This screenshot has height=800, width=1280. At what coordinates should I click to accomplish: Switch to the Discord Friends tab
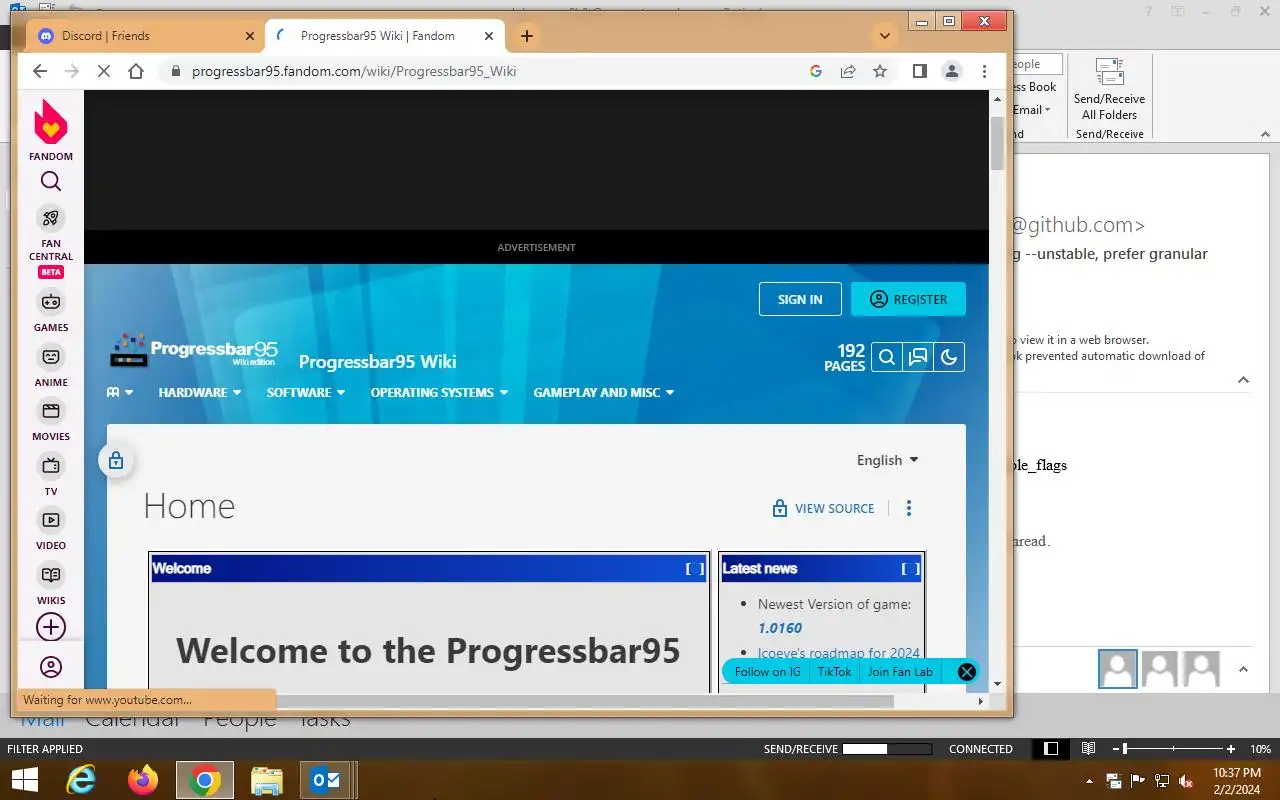(145, 36)
